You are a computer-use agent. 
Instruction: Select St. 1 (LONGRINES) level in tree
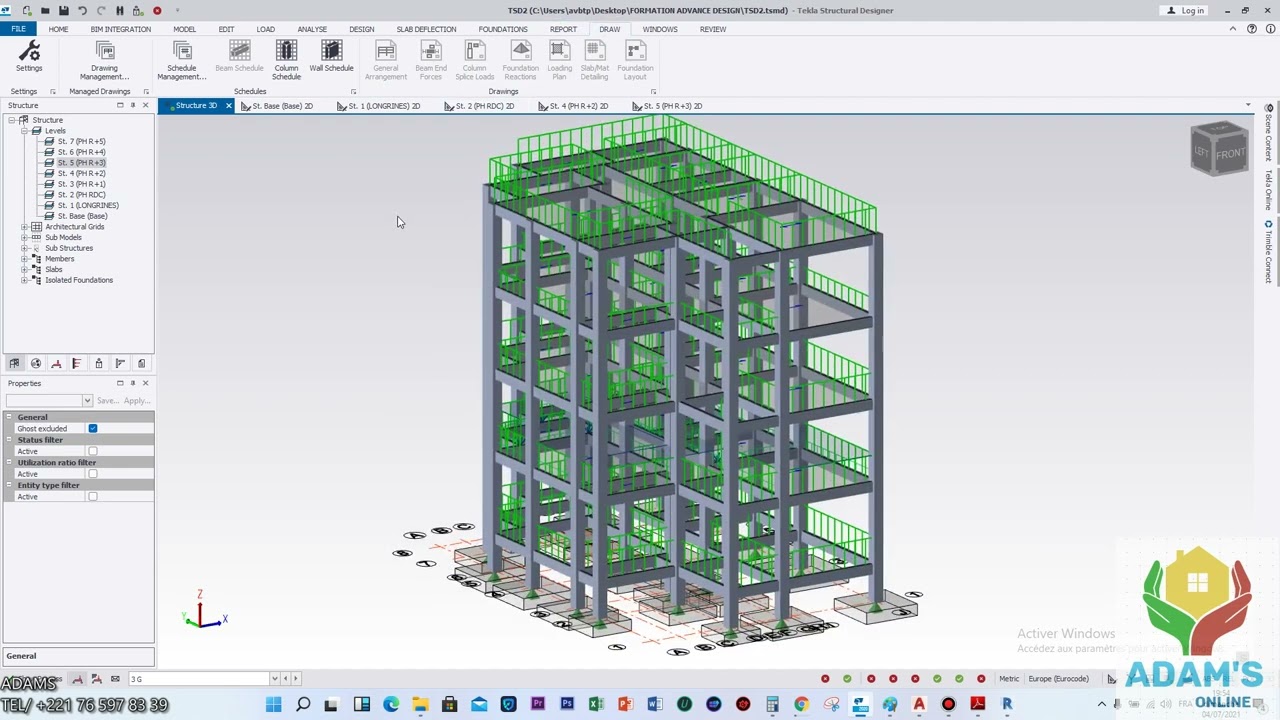pyautogui.click(x=88, y=206)
